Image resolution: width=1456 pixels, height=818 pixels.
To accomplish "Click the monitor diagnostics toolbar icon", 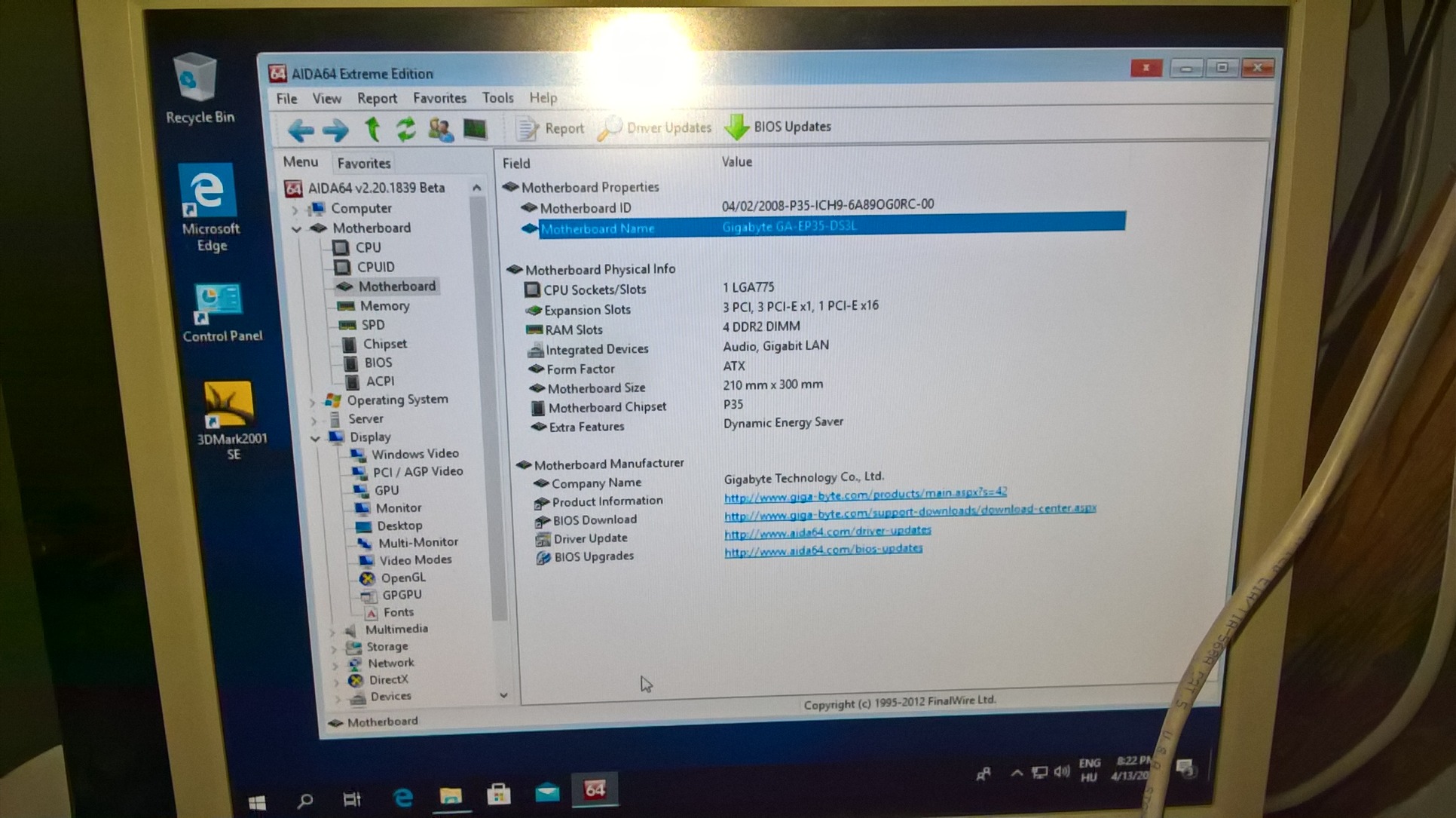I will click(x=475, y=129).
